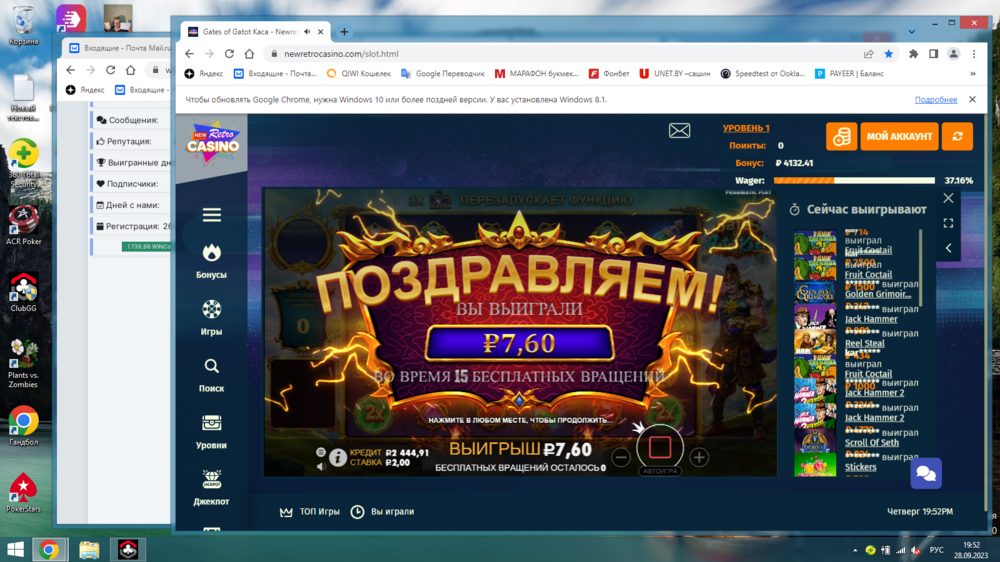Open the hamburger menu in casino sidebar
The width and height of the screenshot is (1000, 562).
tap(211, 215)
